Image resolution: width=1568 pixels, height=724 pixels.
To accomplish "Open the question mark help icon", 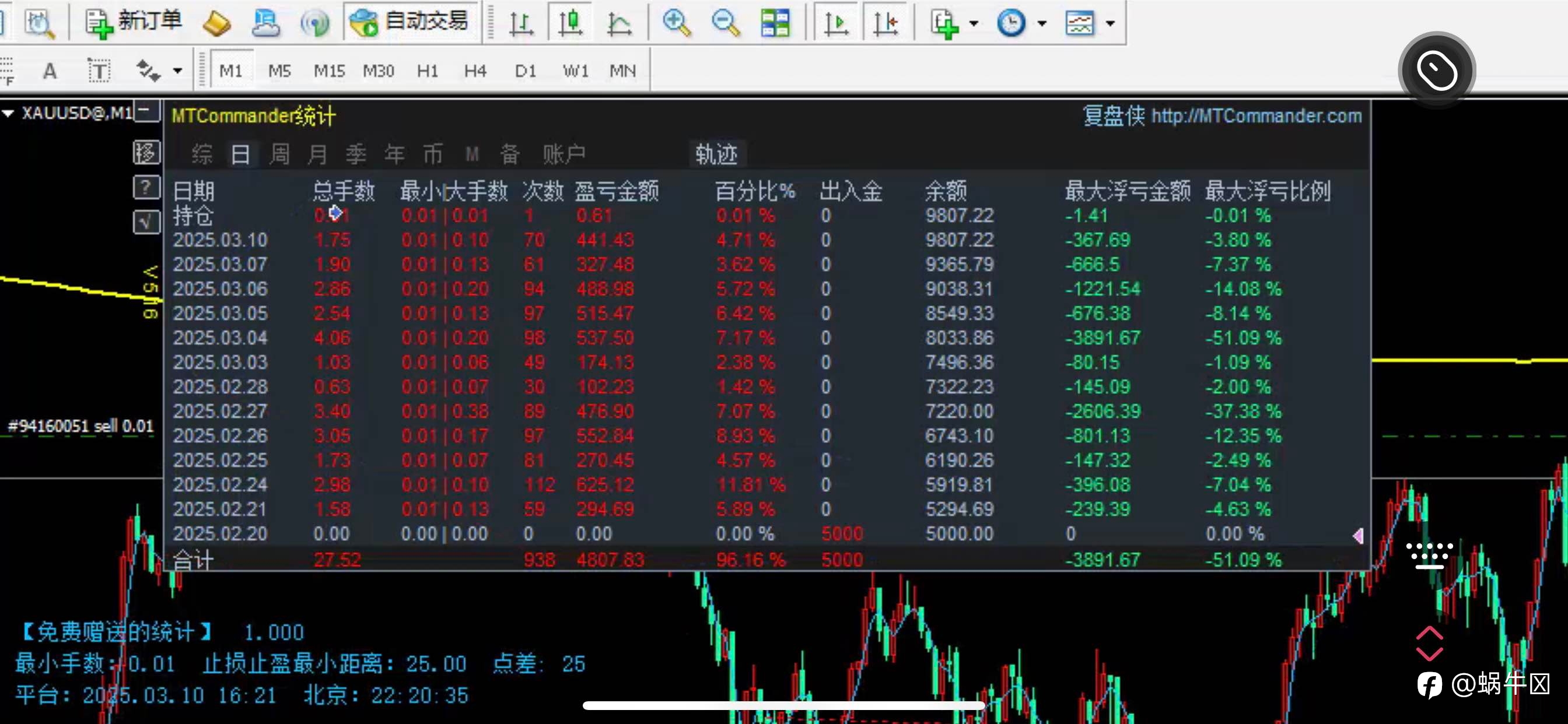I will (x=146, y=187).
